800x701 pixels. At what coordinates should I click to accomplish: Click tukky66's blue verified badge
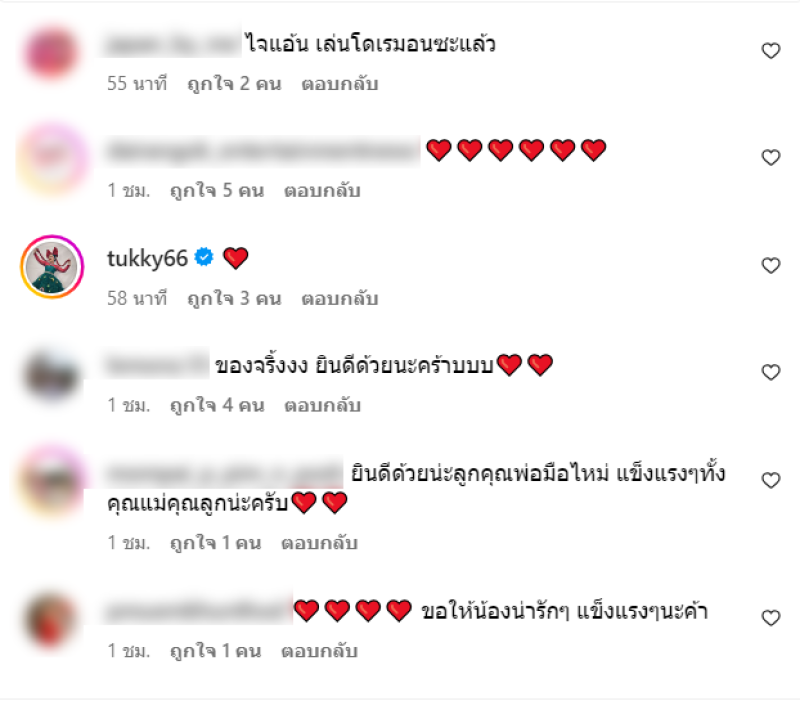pos(205,257)
